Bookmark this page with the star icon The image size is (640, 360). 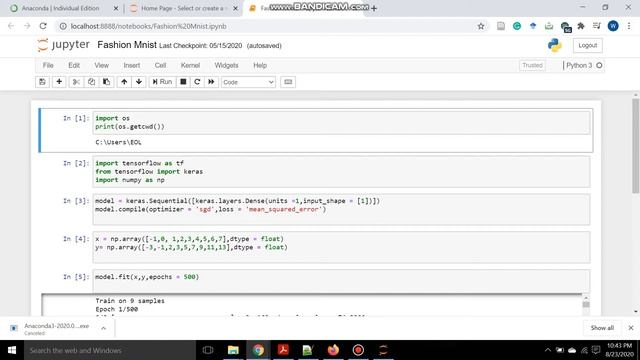(x=481, y=26)
